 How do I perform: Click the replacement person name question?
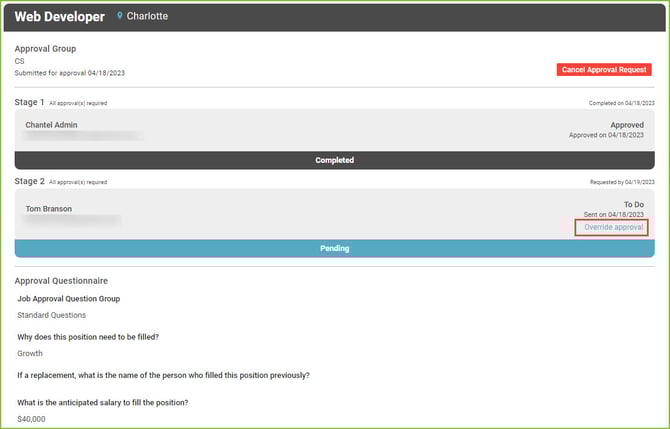coord(163,375)
